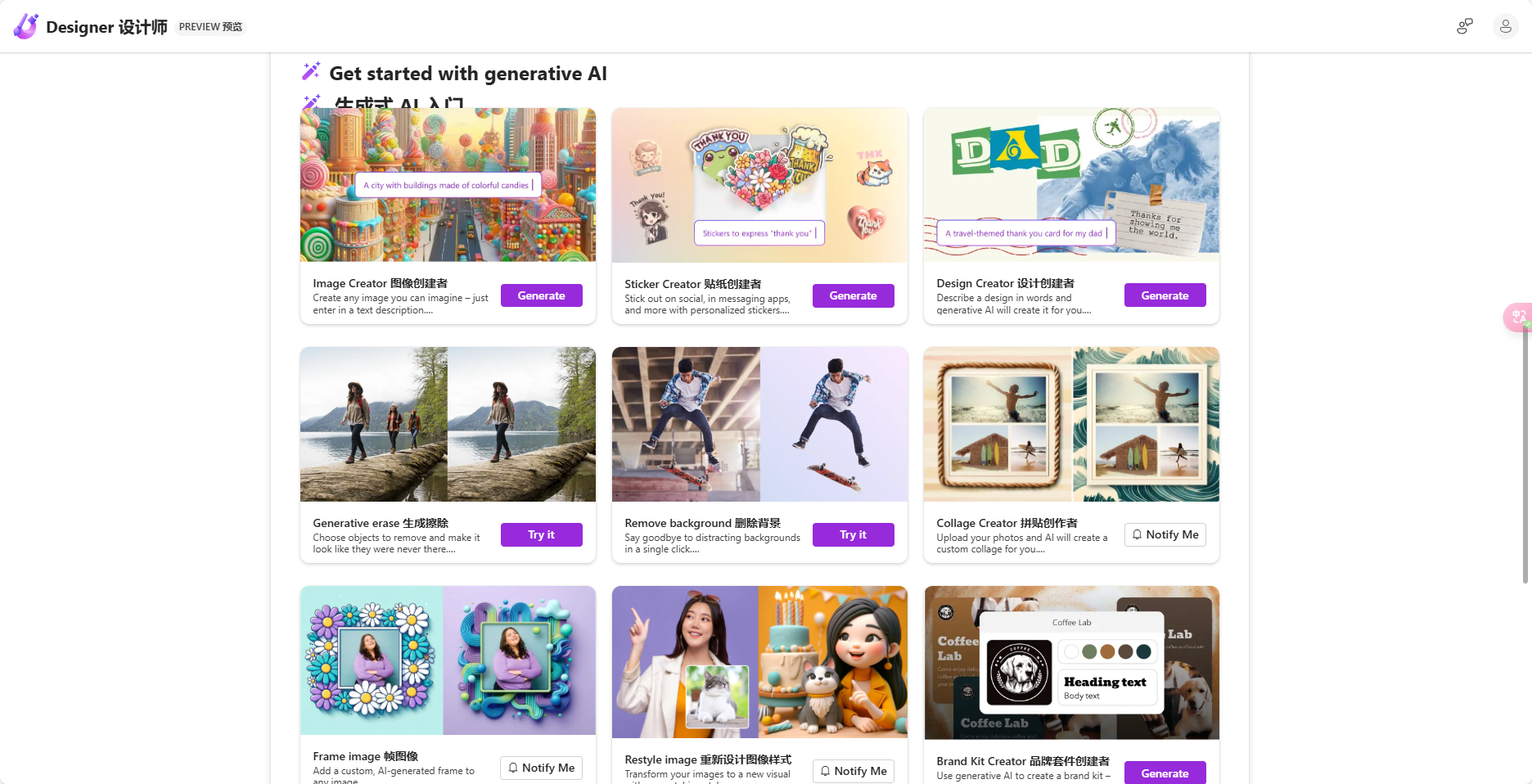The height and width of the screenshot is (784, 1532).
Task: Open the Image Creator preview thumbnail
Action: [448, 184]
